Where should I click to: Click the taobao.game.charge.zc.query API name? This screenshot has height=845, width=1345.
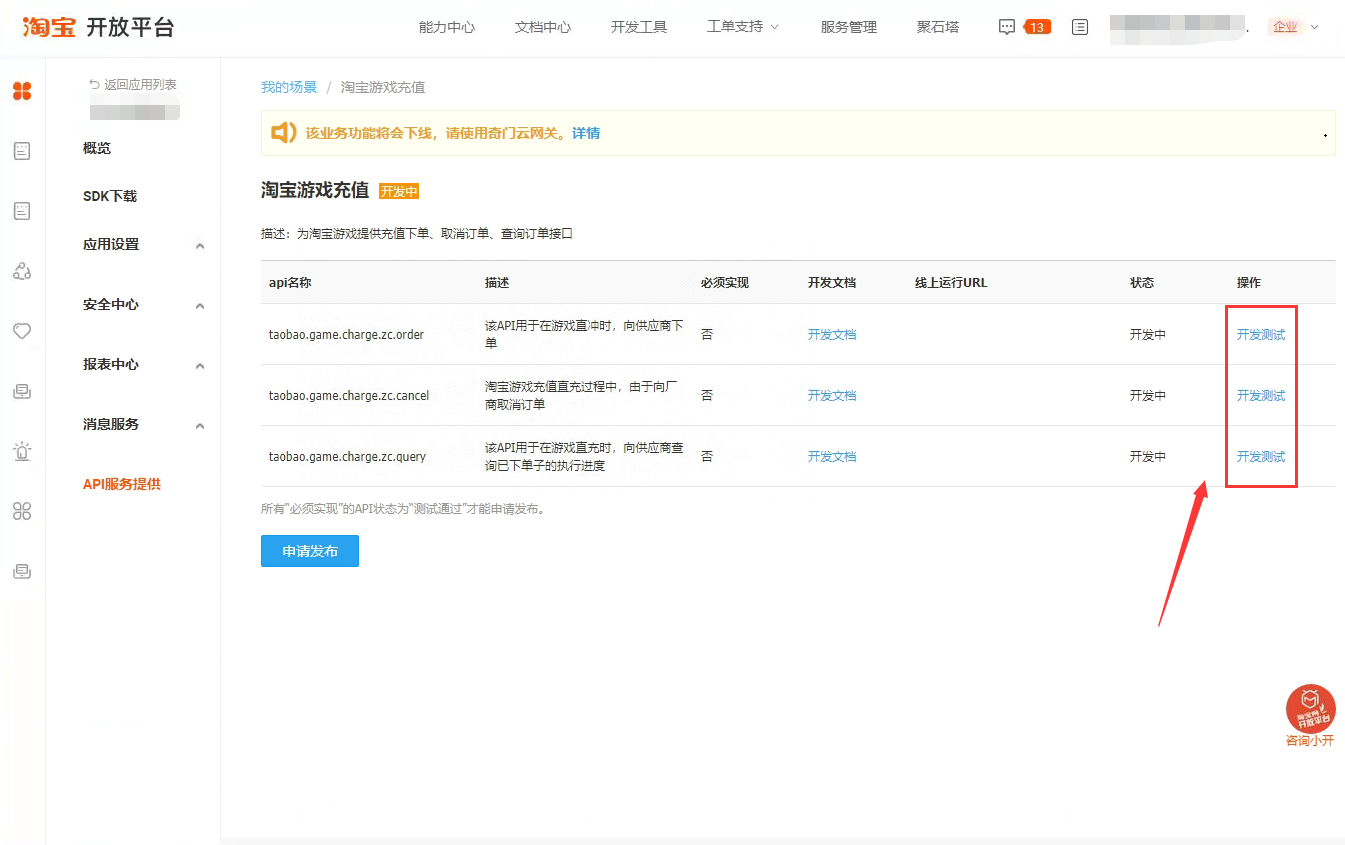(348, 457)
